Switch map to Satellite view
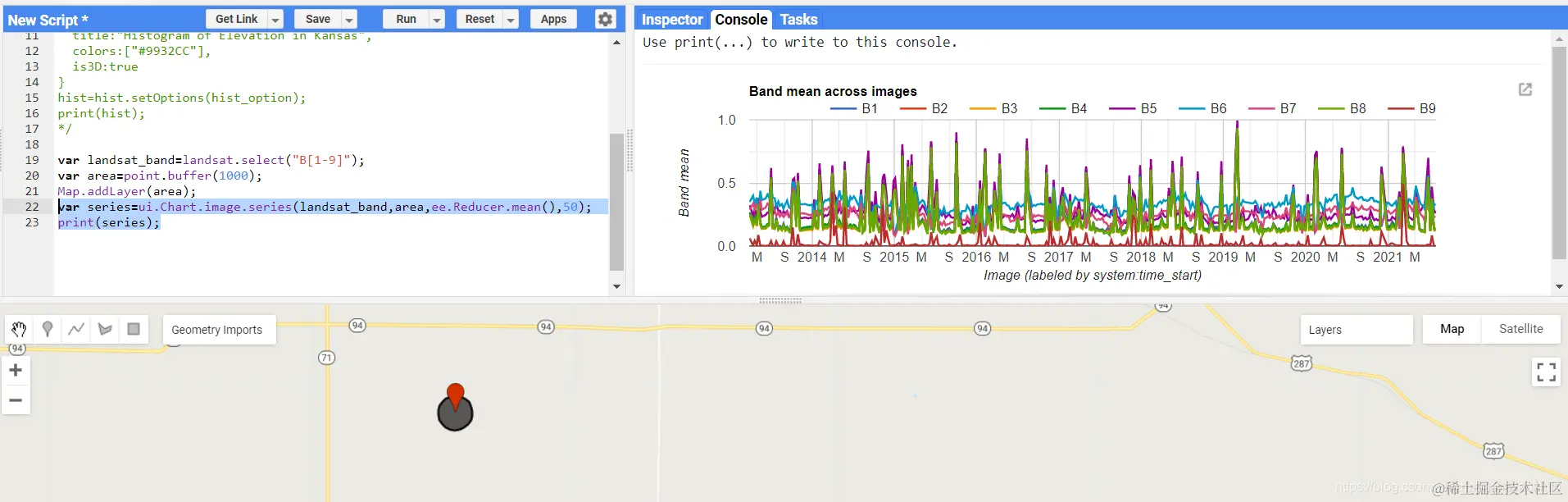This screenshot has width=1568, height=502. [1520, 329]
